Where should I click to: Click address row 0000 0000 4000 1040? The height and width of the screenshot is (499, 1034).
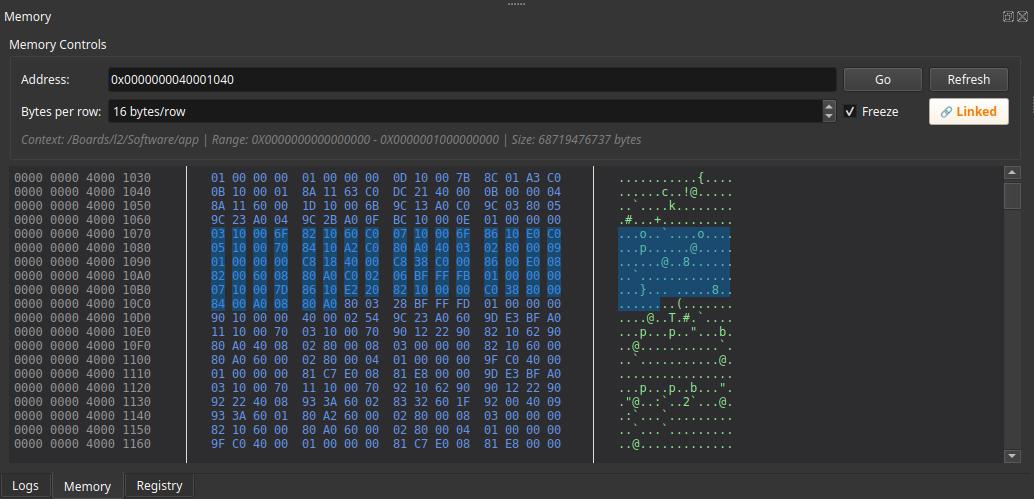click(83, 191)
